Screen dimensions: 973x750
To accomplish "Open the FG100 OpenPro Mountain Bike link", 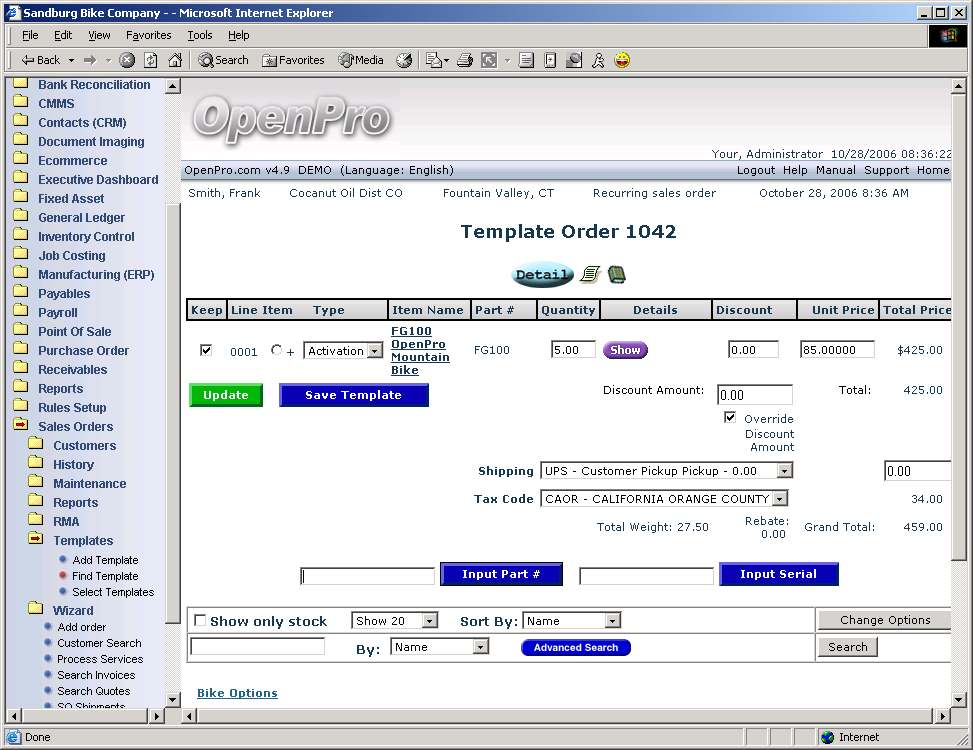I will [x=420, y=350].
